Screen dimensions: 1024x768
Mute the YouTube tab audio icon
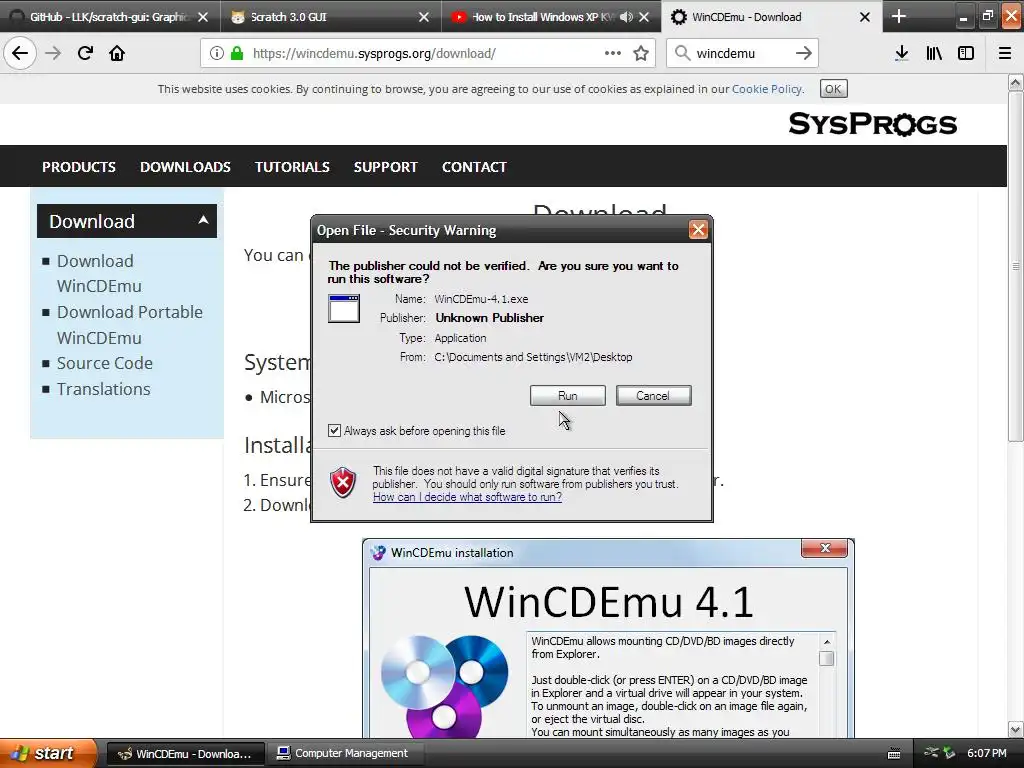tap(626, 17)
